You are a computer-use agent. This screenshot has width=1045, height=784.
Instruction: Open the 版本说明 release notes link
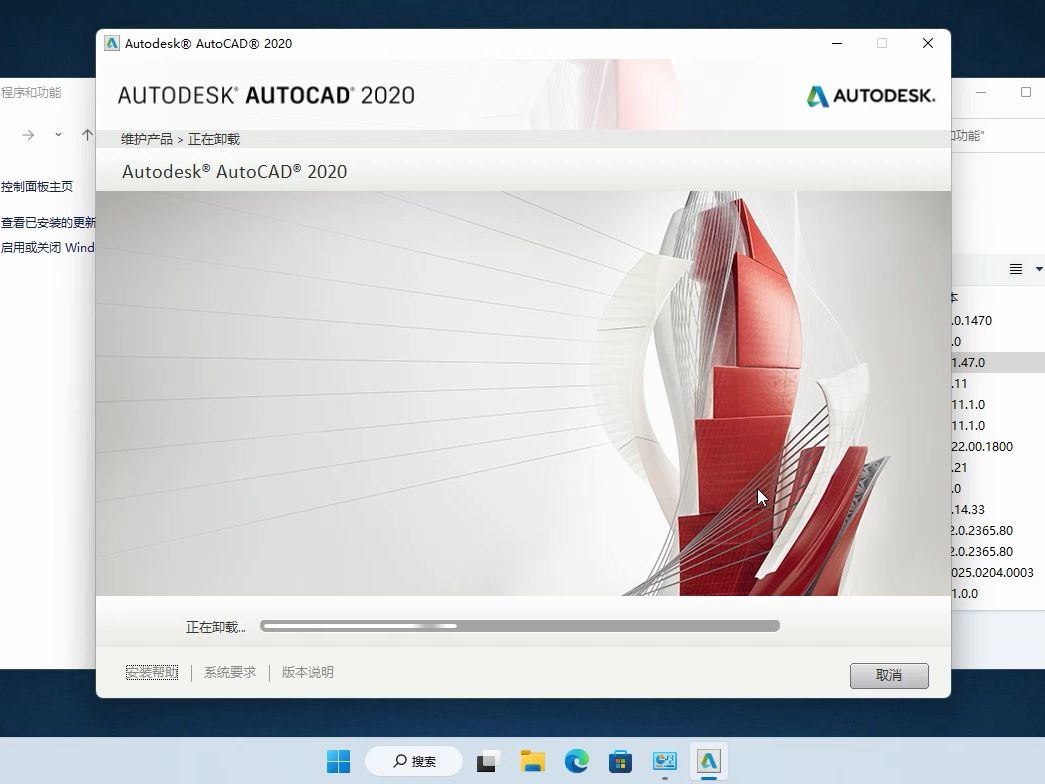point(307,673)
